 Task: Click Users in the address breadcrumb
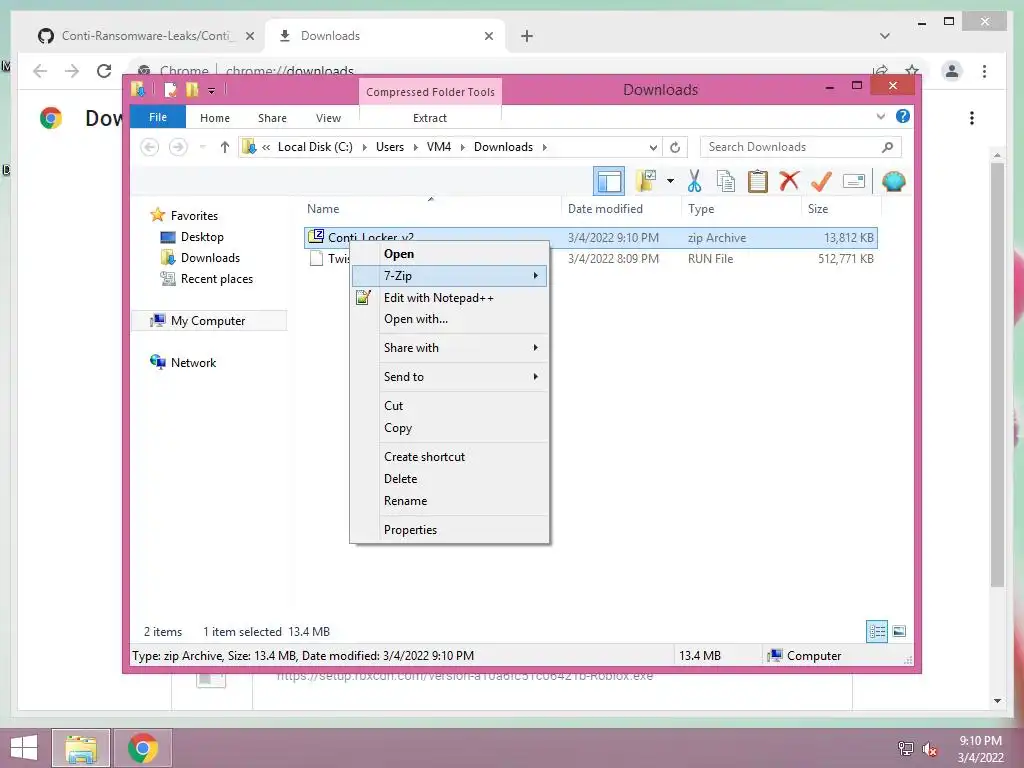click(x=390, y=147)
